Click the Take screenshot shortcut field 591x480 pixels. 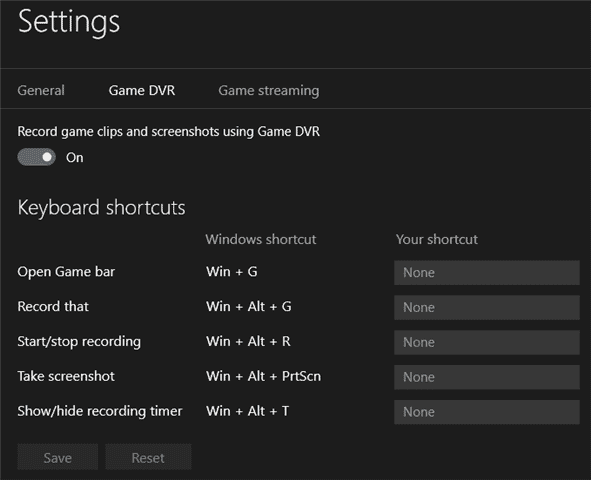pos(487,377)
